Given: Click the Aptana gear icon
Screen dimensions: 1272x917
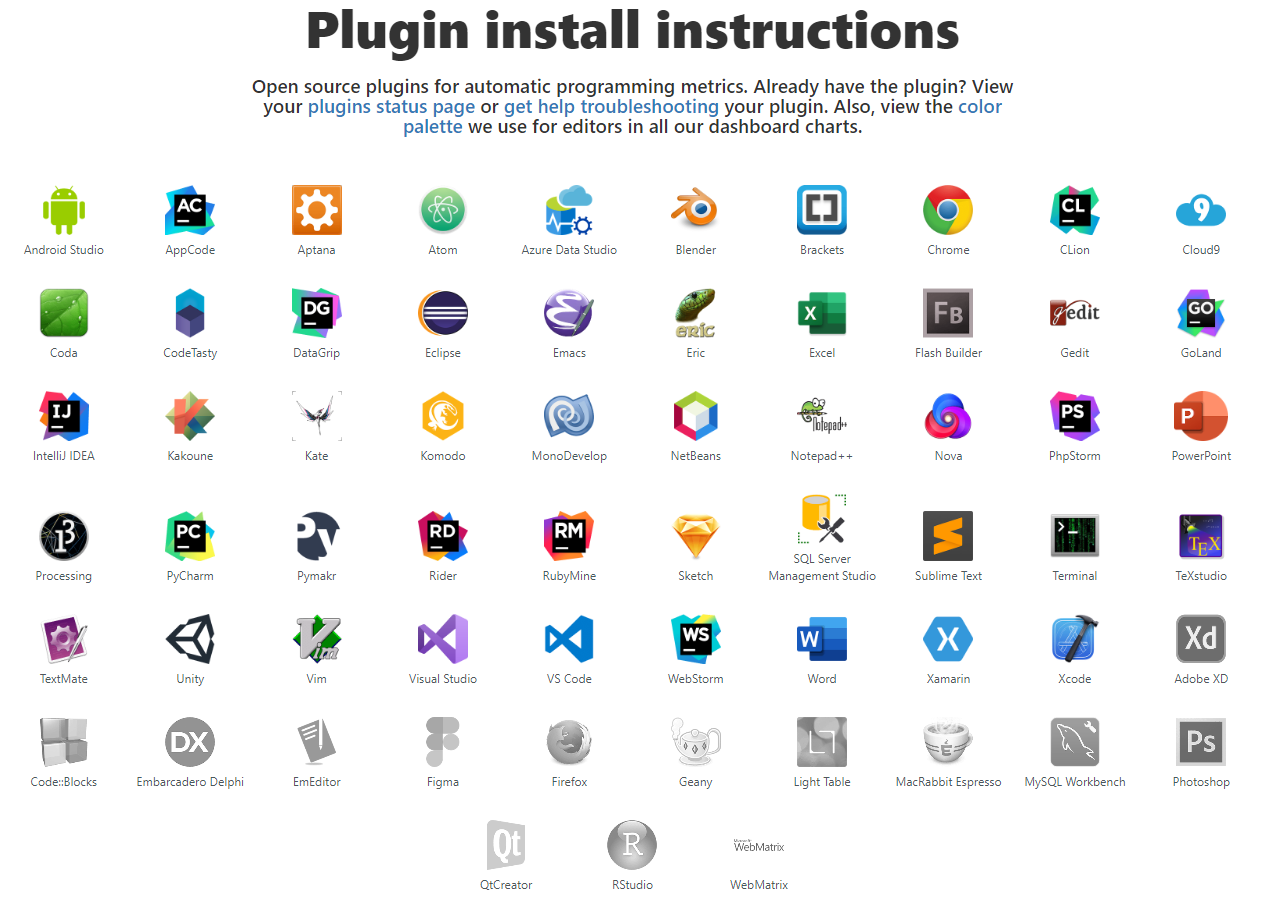Looking at the screenshot, I should click(317, 210).
